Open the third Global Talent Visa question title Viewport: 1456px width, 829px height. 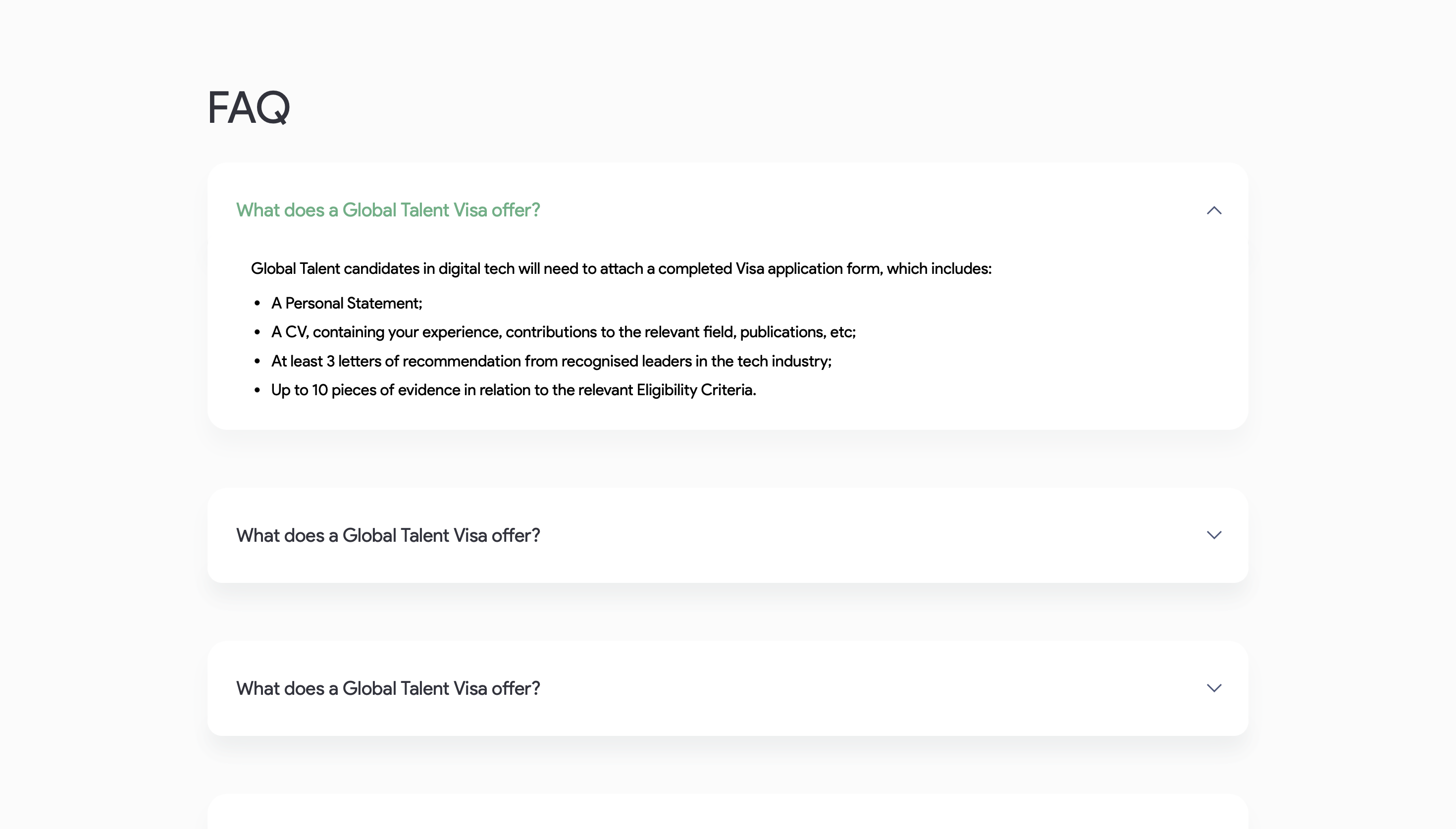(x=388, y=688)
